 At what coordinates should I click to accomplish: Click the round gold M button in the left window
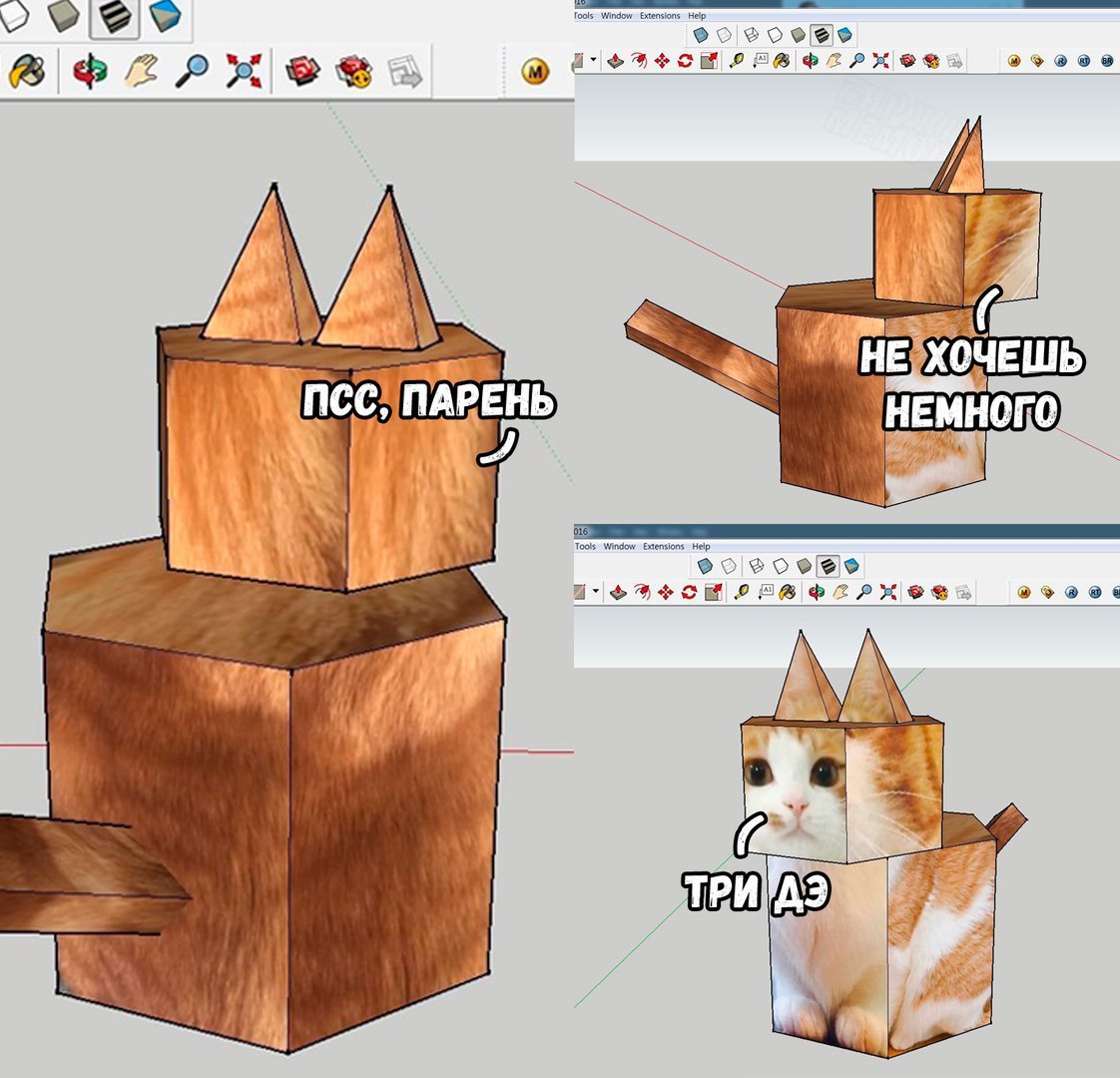tap(536, 72)
